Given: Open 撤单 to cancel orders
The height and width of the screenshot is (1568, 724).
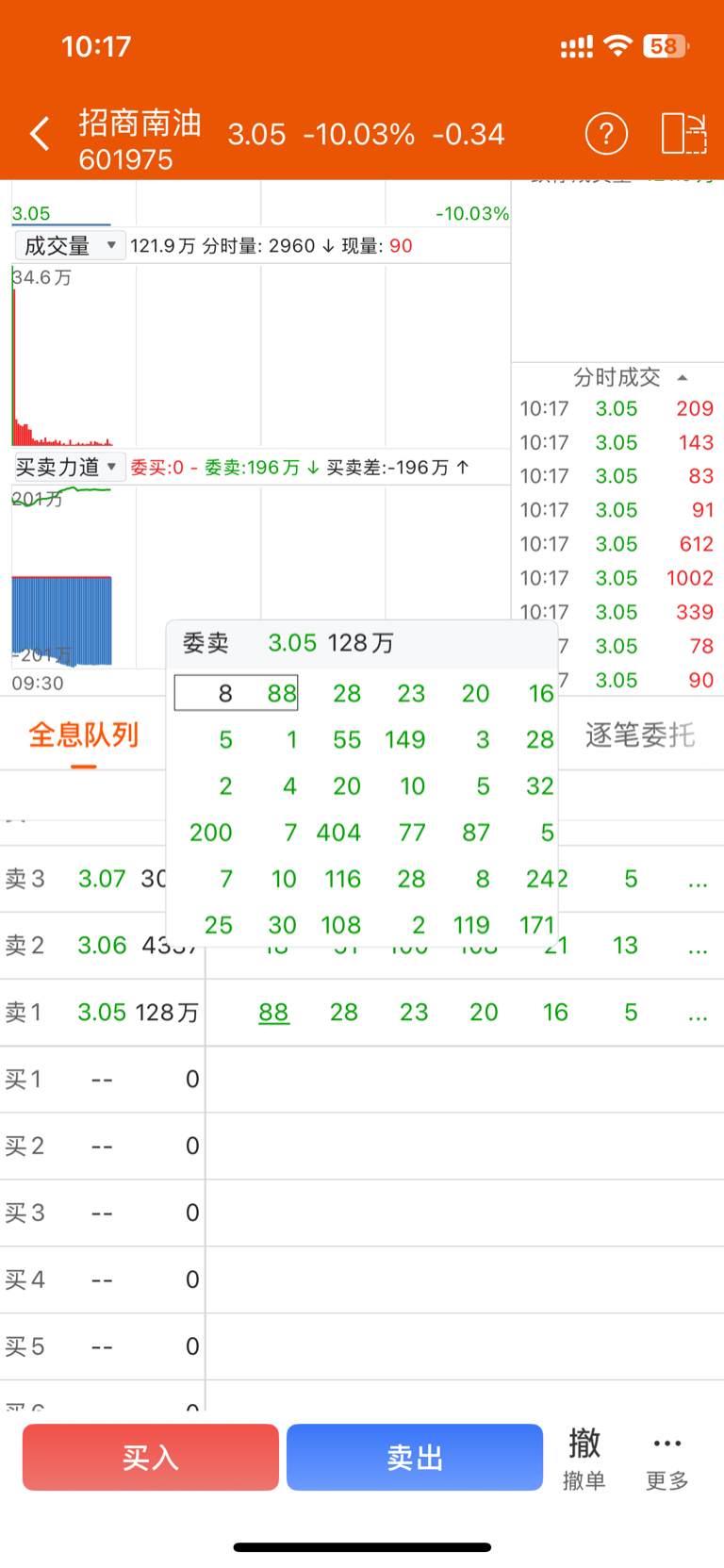Looking at the screenshot, I should (584, 1459).
